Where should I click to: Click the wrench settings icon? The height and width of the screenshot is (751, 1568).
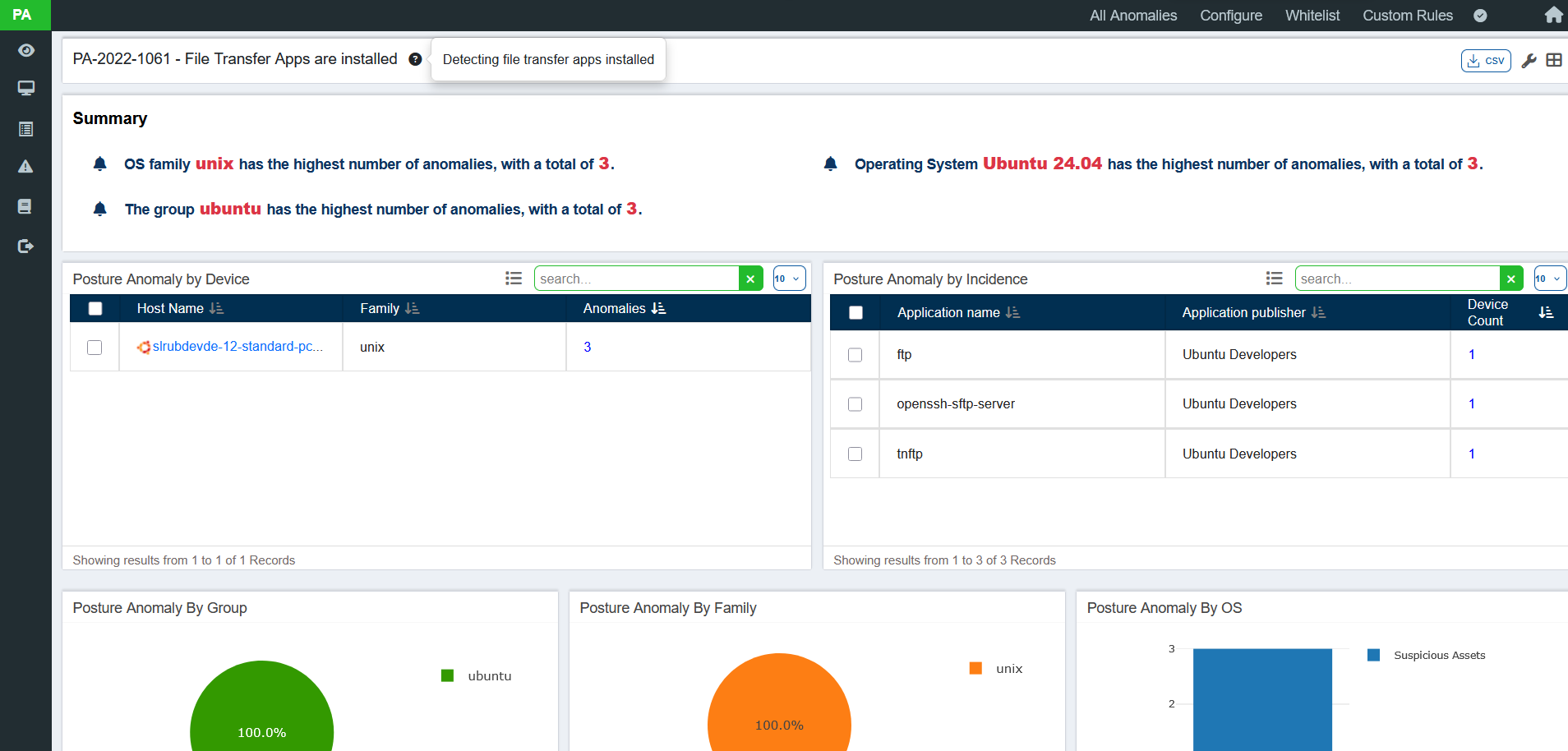tap(1529, 61)
